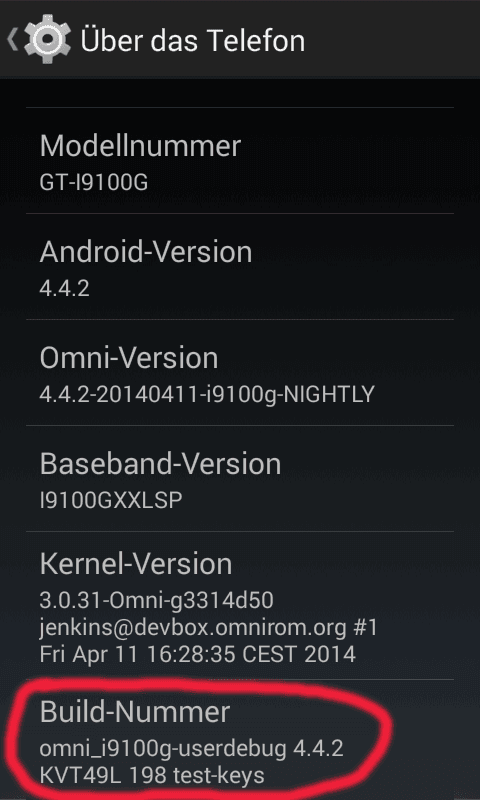This screenshot has height=800, width=480.
Task: Tap the back chevron beside the gear
Action: pyautogui.click(x=12, y=40)
